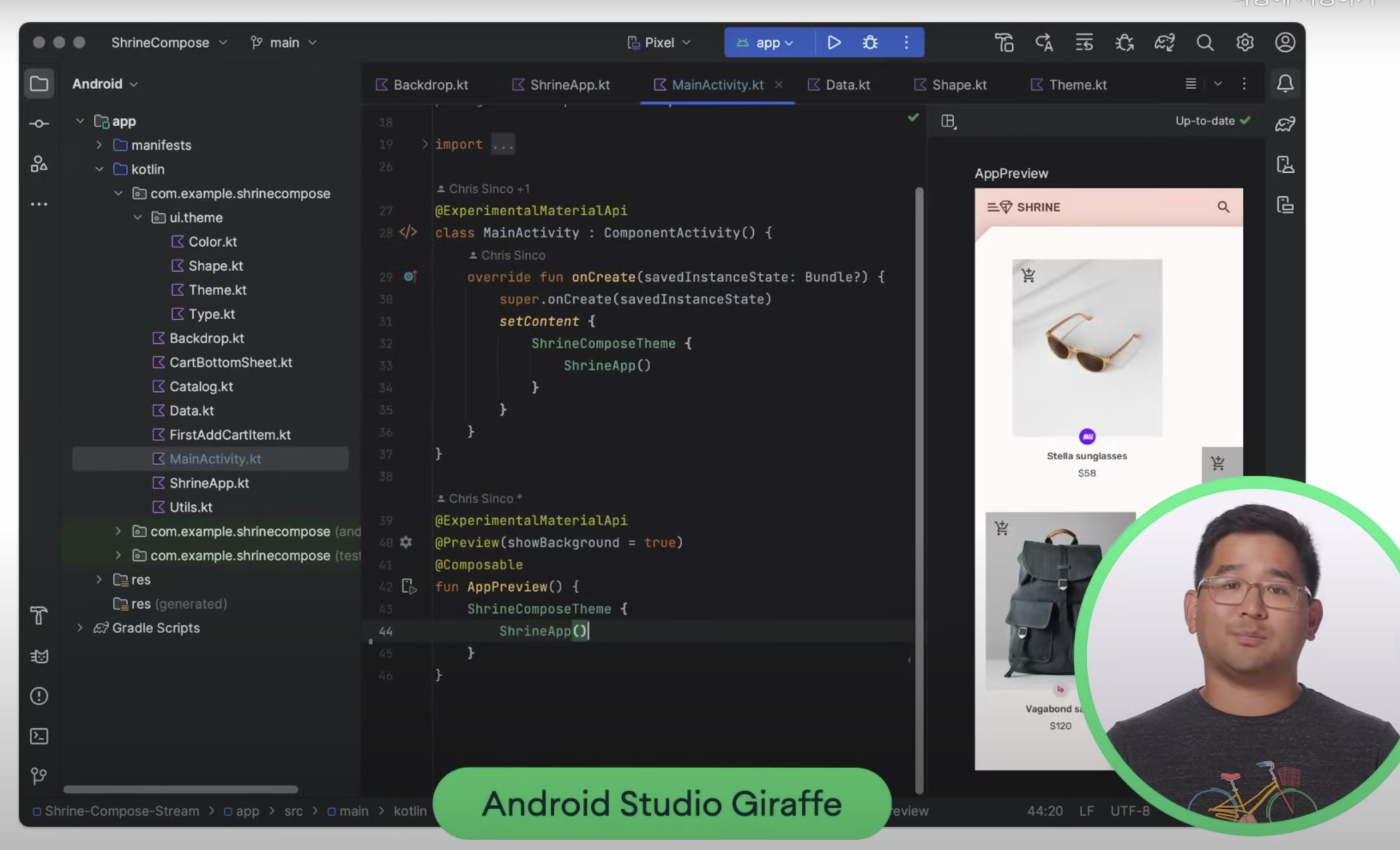Click the search icon in Shrine preview

point(1223,207)
